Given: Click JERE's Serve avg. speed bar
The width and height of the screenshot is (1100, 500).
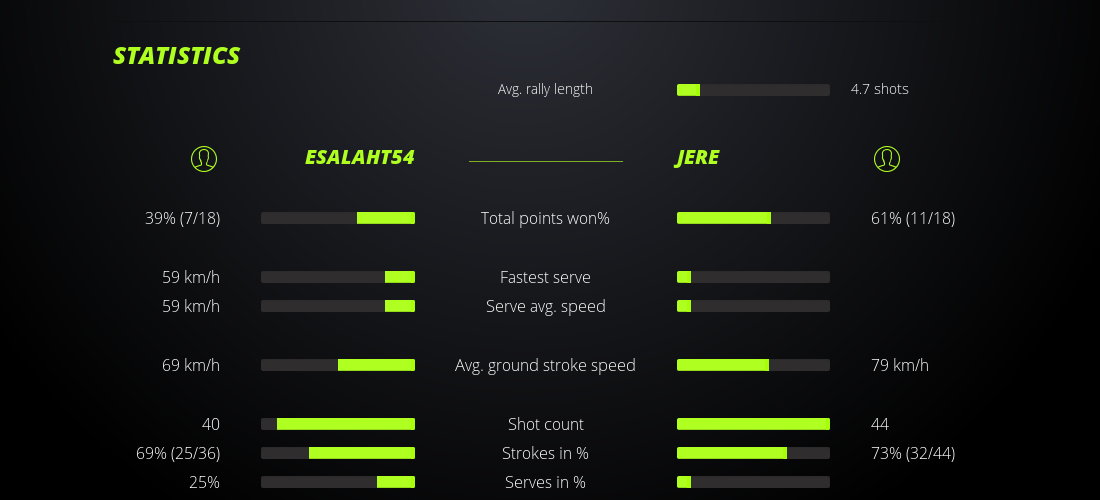Looking at the screenshot, I should point(753,306).
